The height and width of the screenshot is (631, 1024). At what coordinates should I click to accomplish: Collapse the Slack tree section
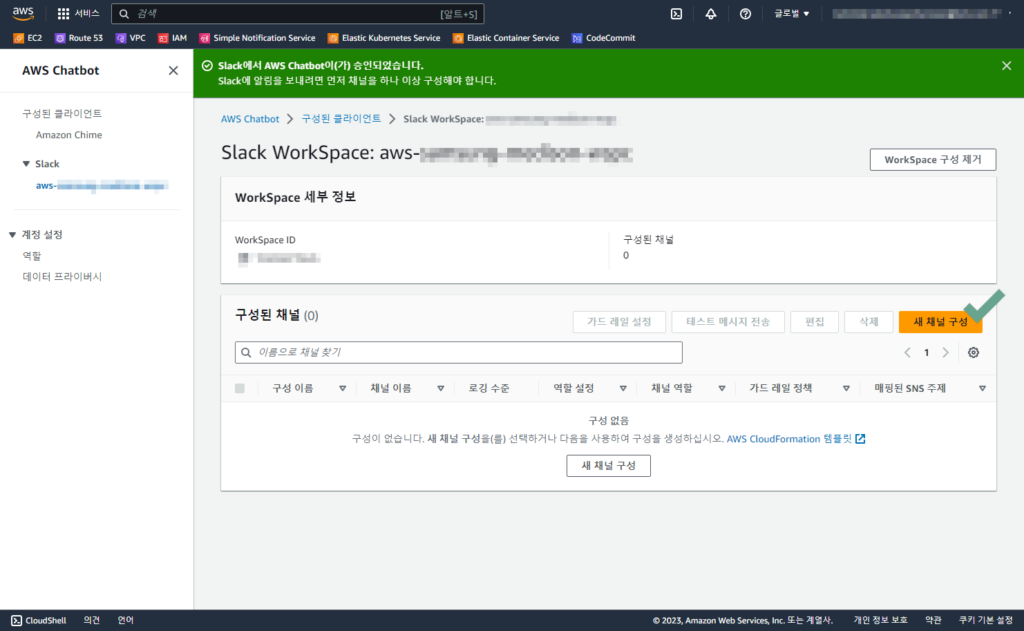(x=26, y=163)
